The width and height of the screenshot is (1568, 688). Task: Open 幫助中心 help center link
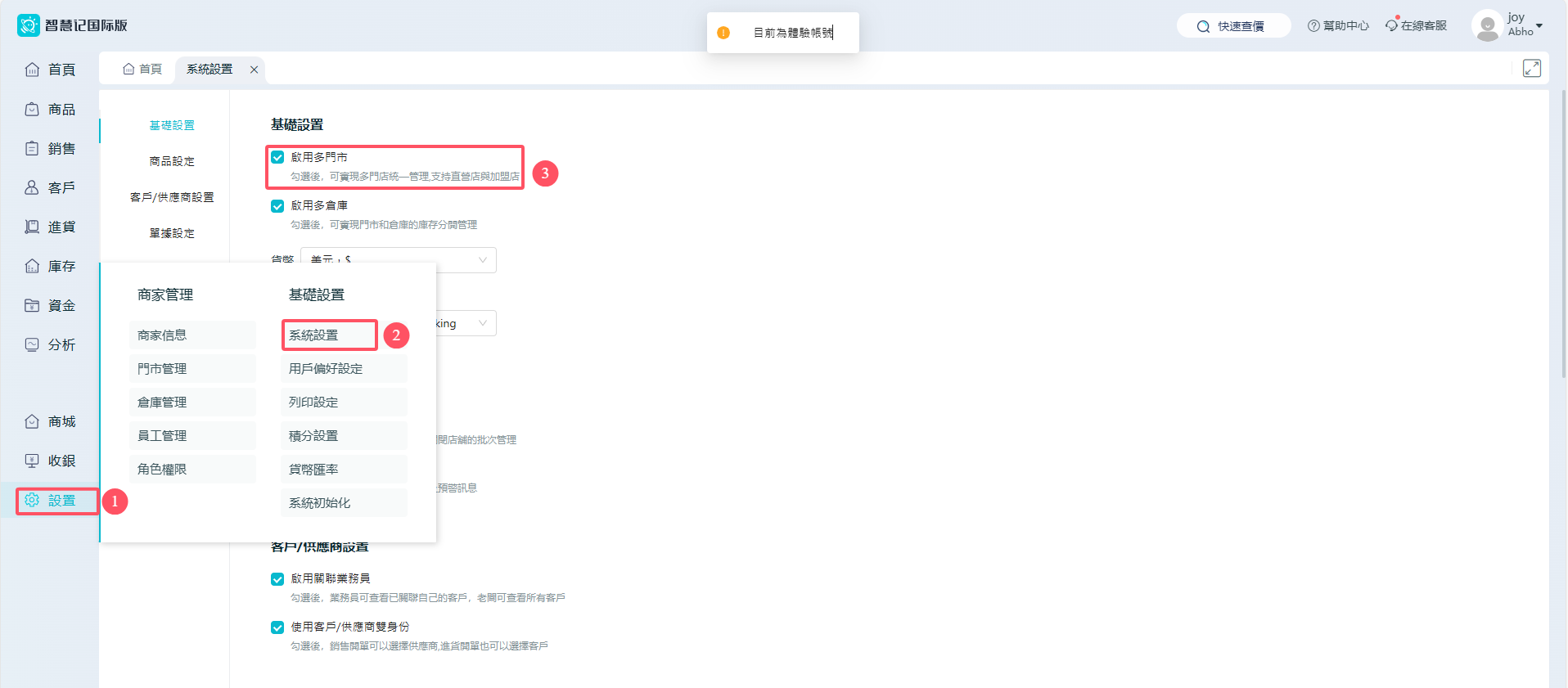point(1338,25)
